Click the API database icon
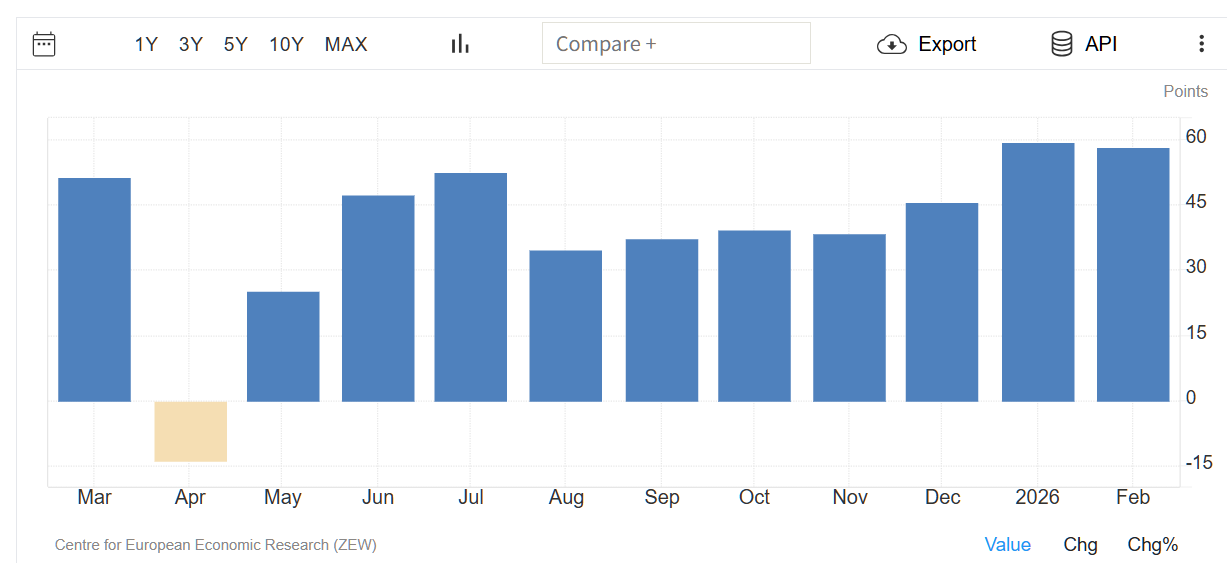 point(1061,44)
